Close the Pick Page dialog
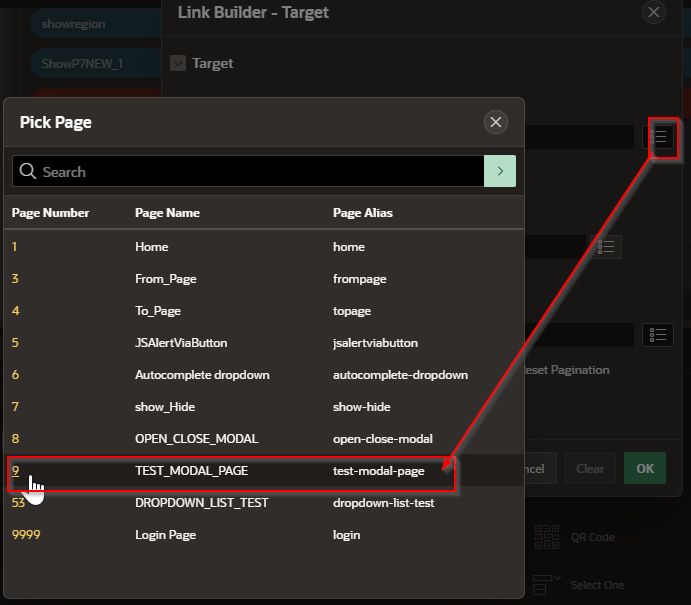691x605 pixels. click(x=495, y=122)
